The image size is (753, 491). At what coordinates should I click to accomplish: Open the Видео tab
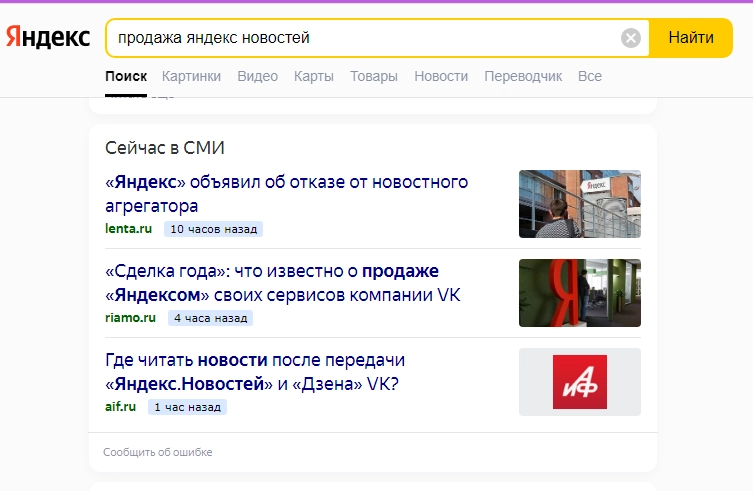(257, 76)
